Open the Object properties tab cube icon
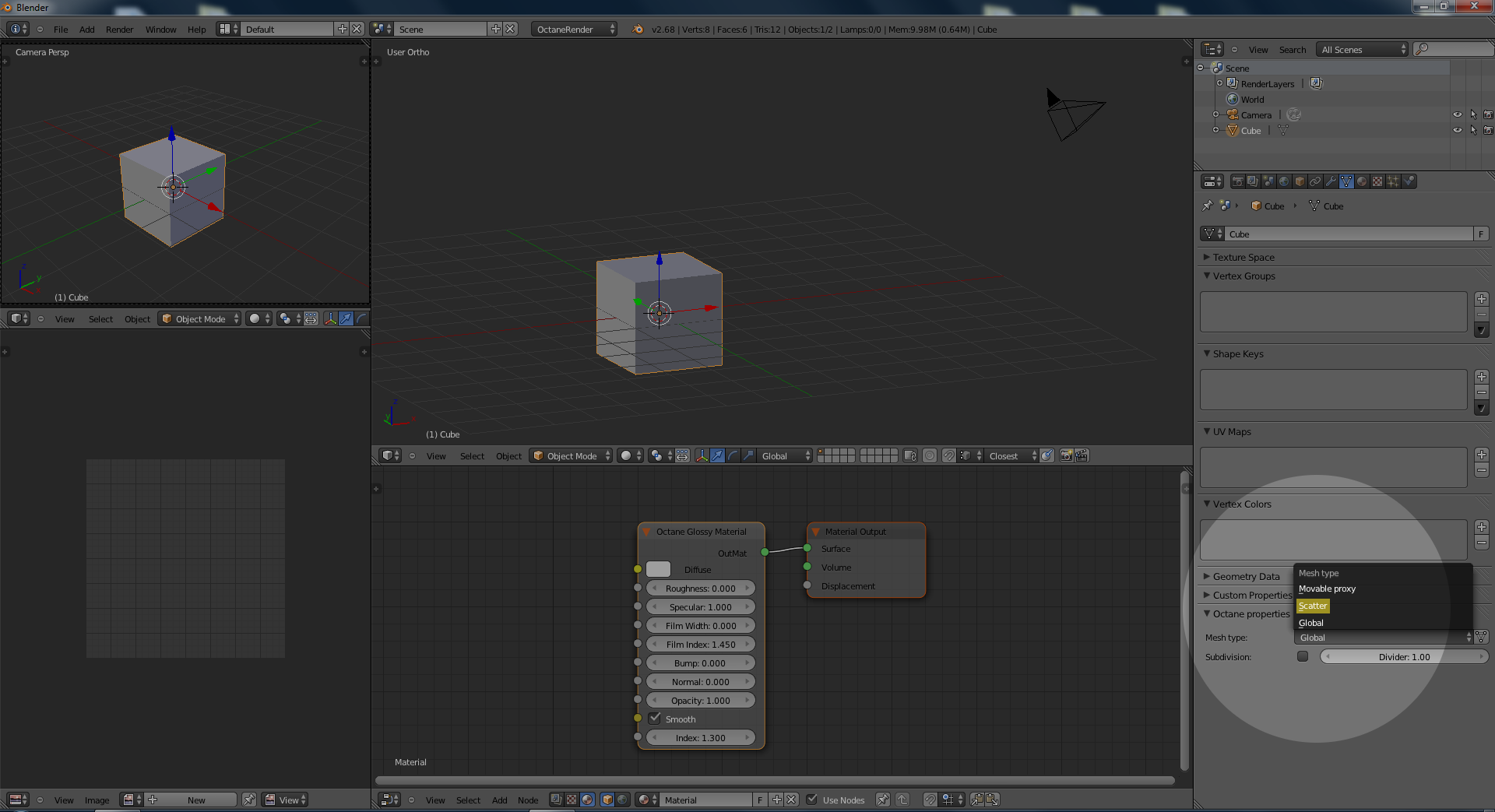 tap(1300, 181)
